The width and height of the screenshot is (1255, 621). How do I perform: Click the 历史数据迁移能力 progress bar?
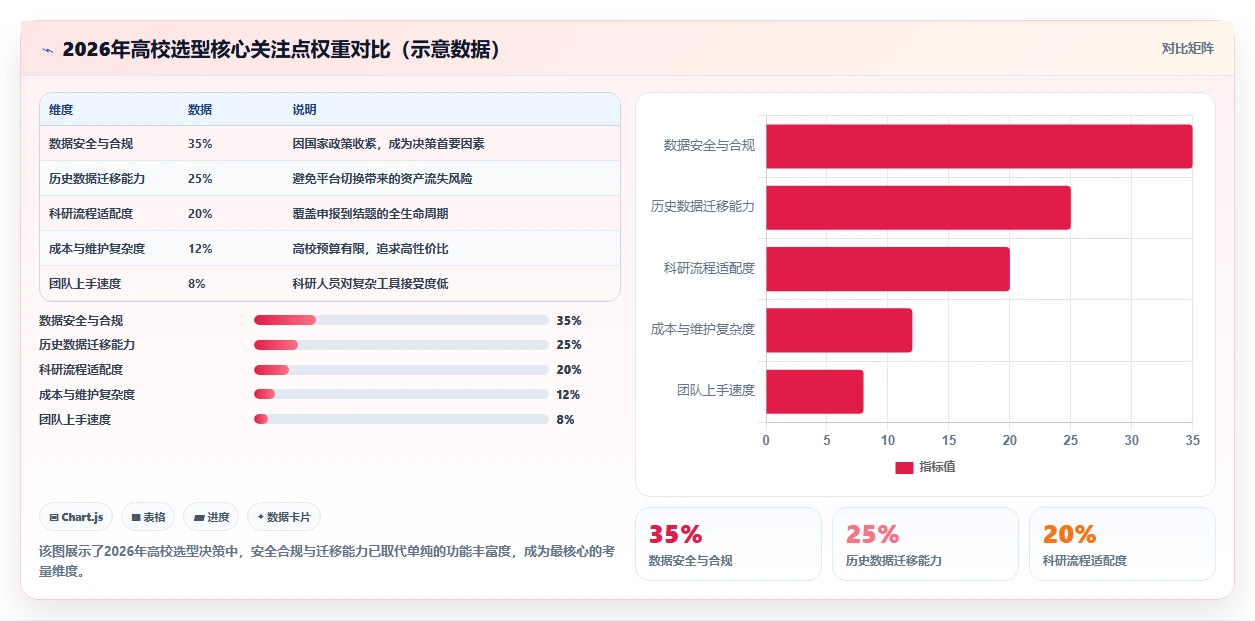point(401,345)
